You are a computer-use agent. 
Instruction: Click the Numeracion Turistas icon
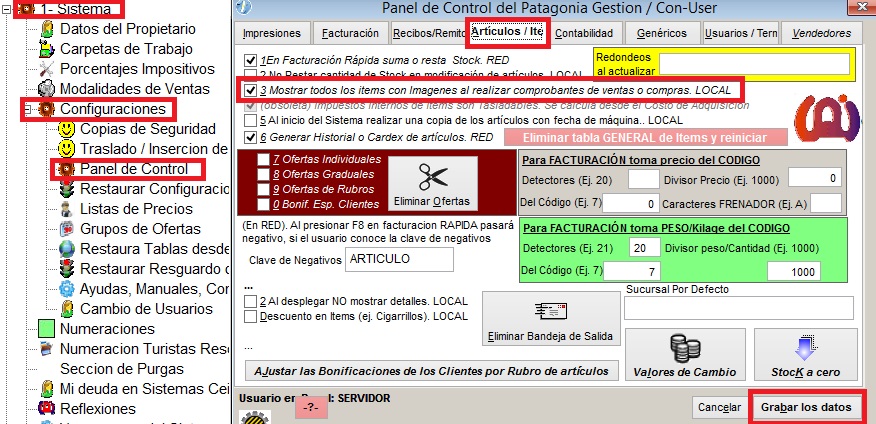47,349
